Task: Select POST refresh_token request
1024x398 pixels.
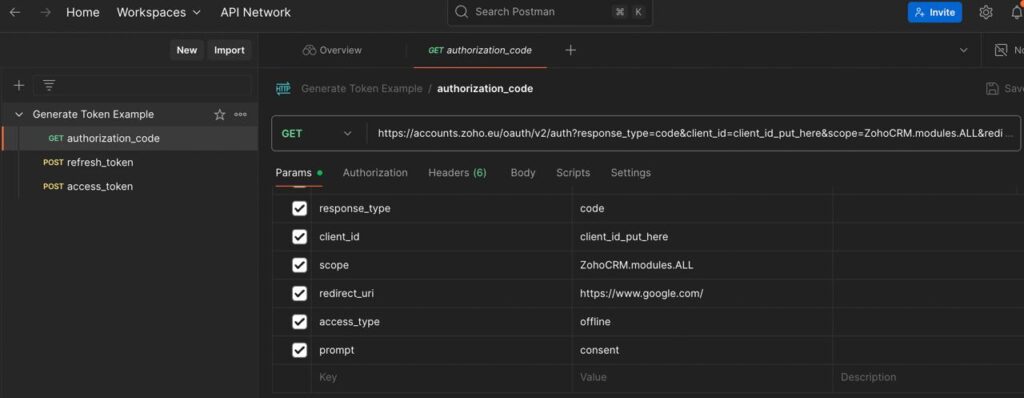Action: click(x=131, y=162)
